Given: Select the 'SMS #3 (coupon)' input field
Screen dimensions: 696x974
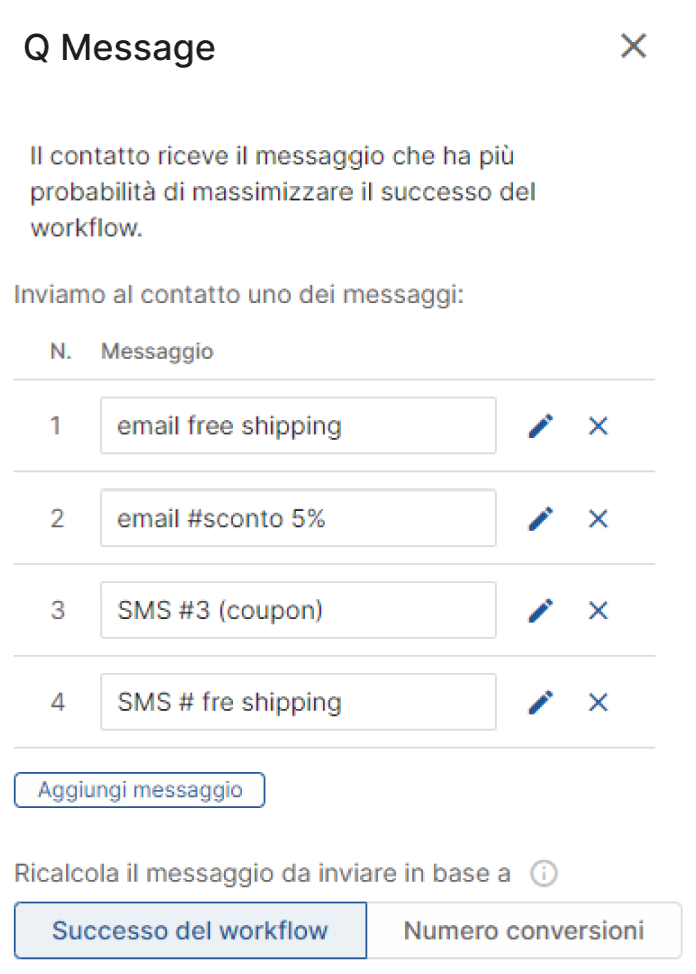Looking at the screenshot, I should [x=298, y=611].
